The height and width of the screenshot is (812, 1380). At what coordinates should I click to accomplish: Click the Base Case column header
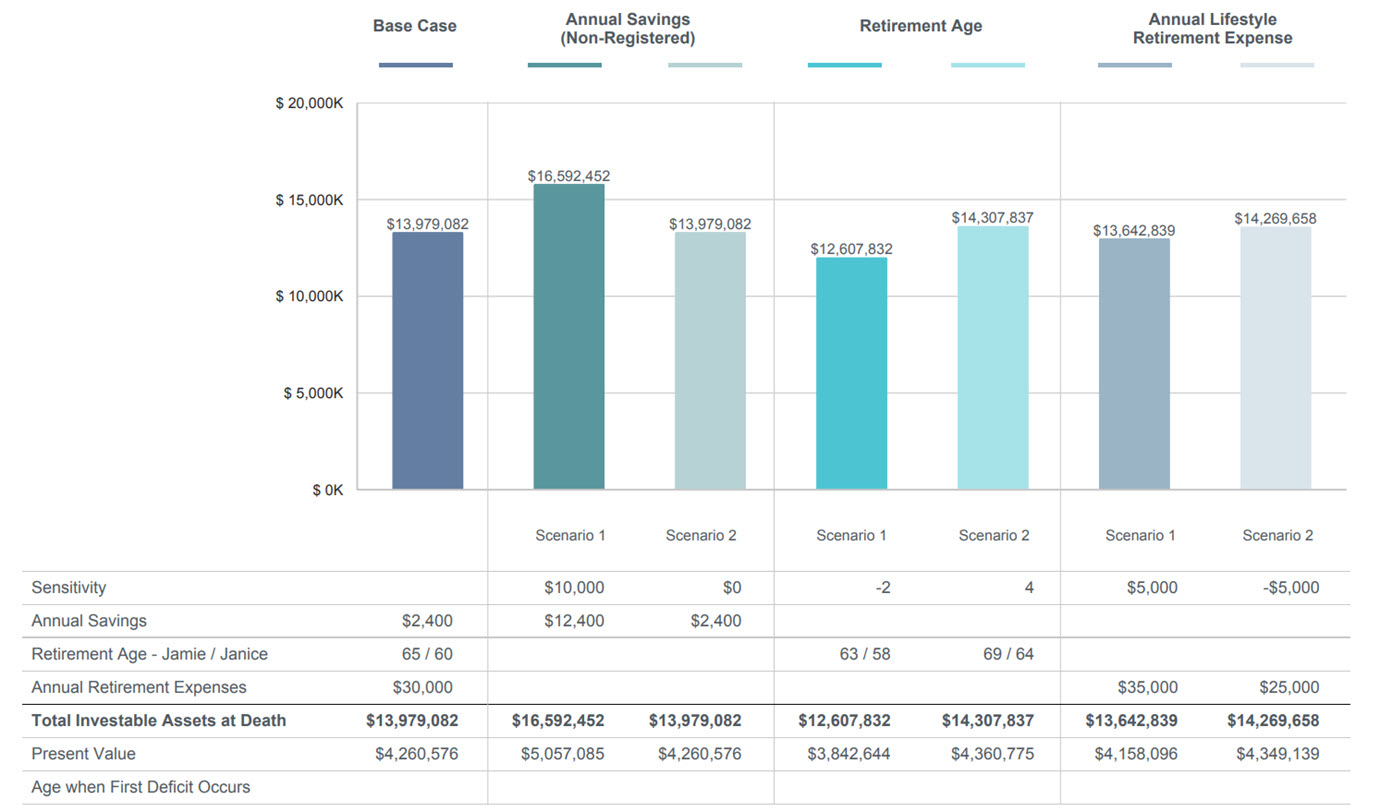point(415,26)
